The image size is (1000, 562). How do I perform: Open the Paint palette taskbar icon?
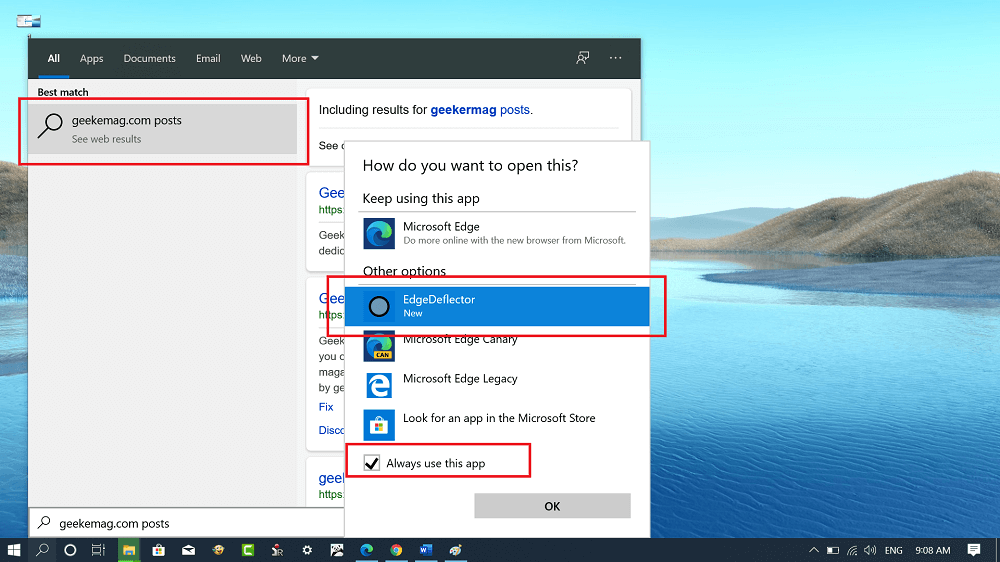click(x=455, y=550)
